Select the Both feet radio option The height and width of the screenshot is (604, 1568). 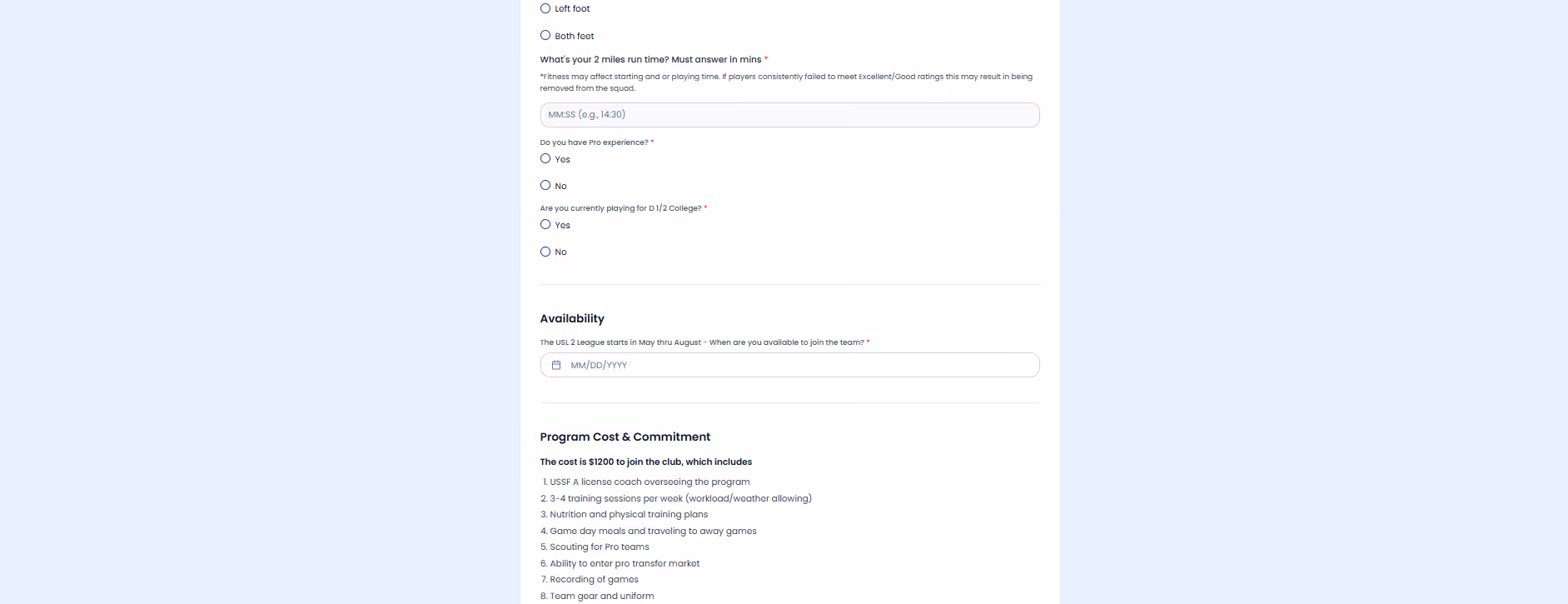(x=545, y=35)
